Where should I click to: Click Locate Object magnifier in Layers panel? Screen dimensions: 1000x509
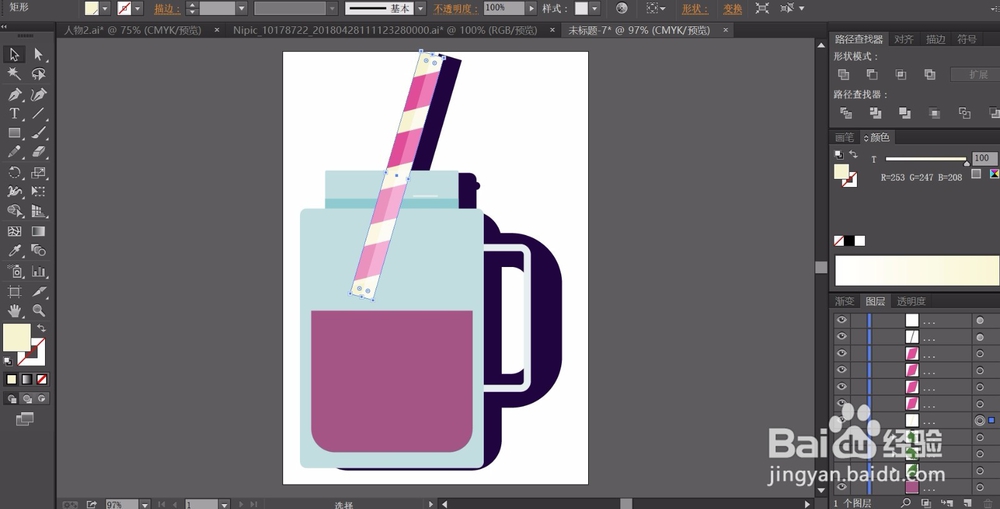[906, 503]
